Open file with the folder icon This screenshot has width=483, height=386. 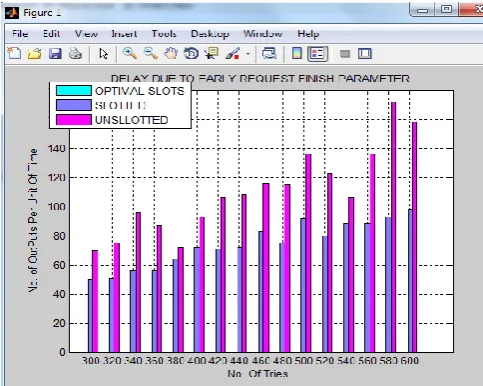click(34, 54)
